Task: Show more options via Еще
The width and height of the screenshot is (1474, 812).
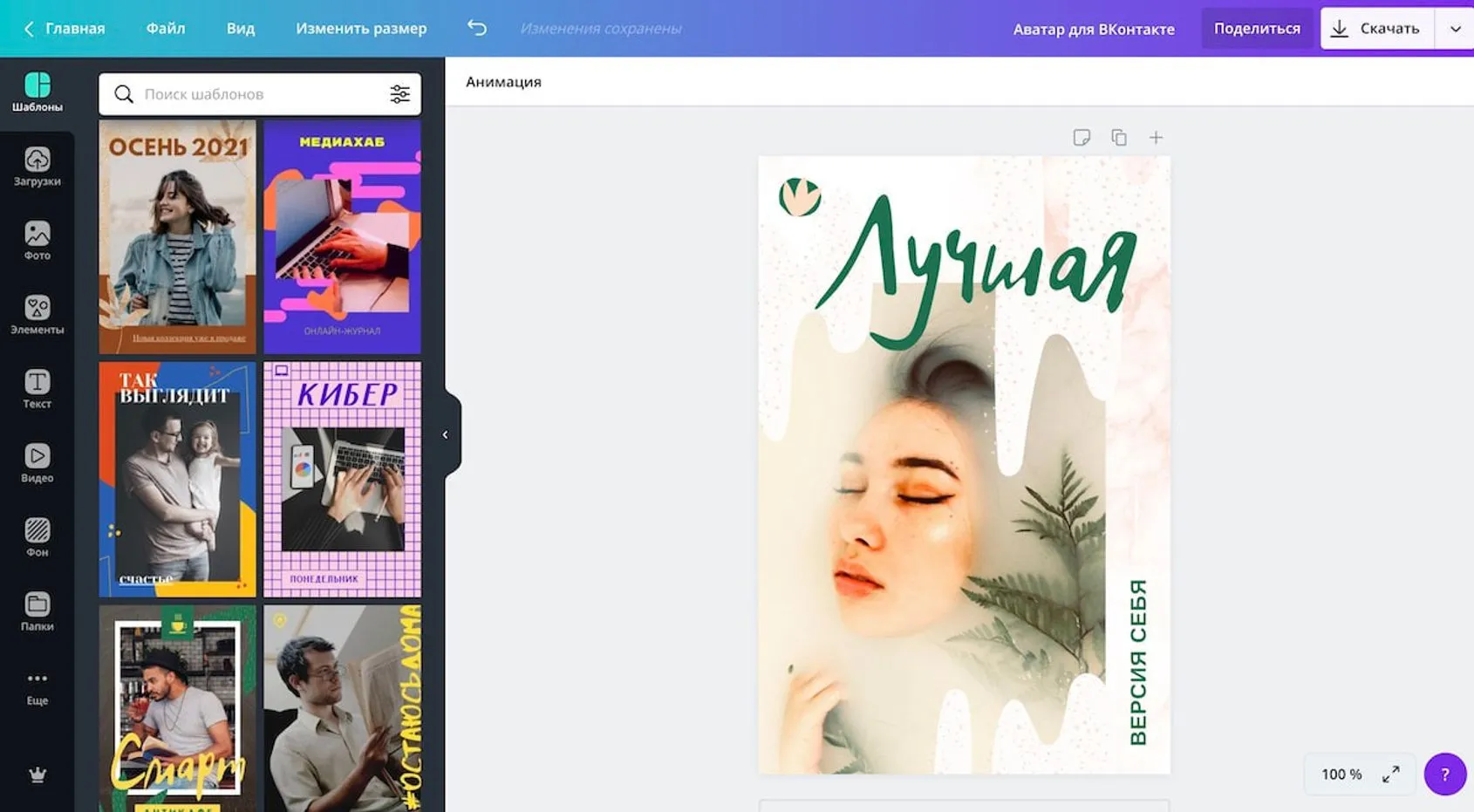Action: 37,687
